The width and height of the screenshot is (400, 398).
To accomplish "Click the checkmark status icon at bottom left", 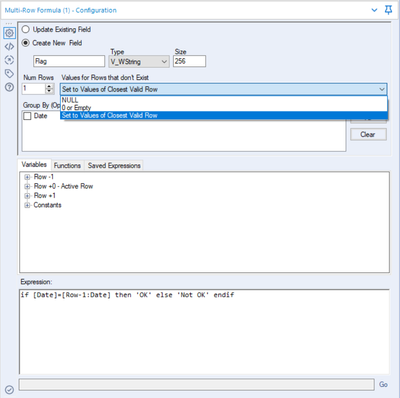I will 9,389.
